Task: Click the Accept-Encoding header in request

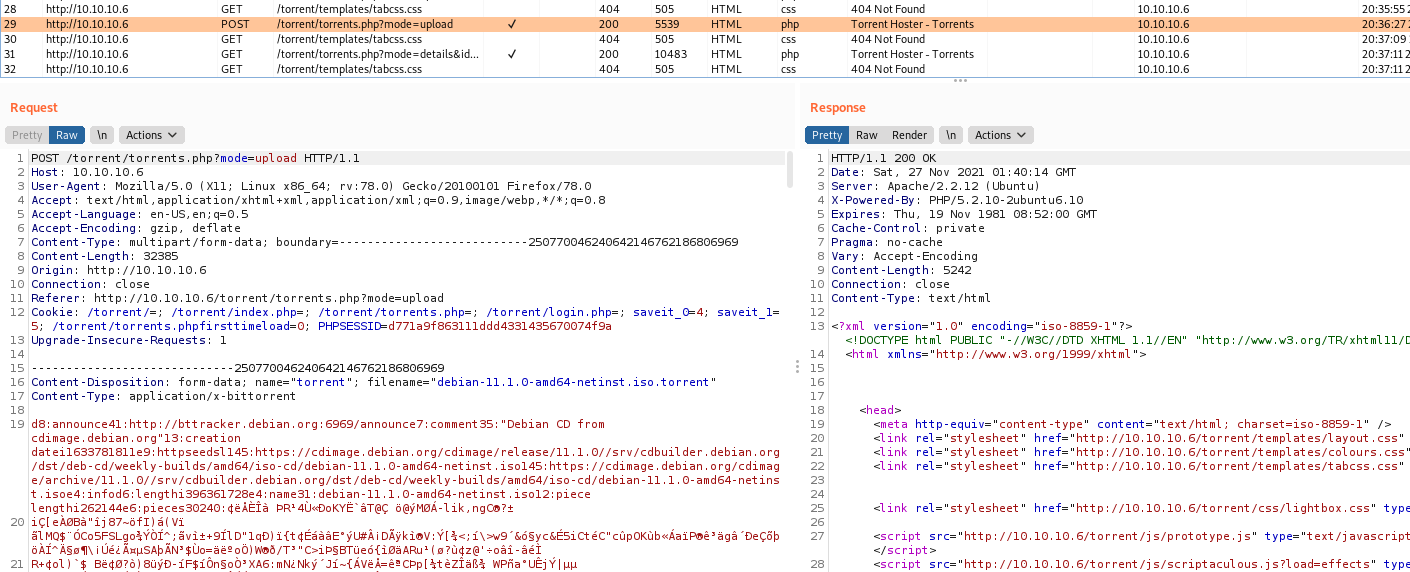Action: [x=136, y=228]
